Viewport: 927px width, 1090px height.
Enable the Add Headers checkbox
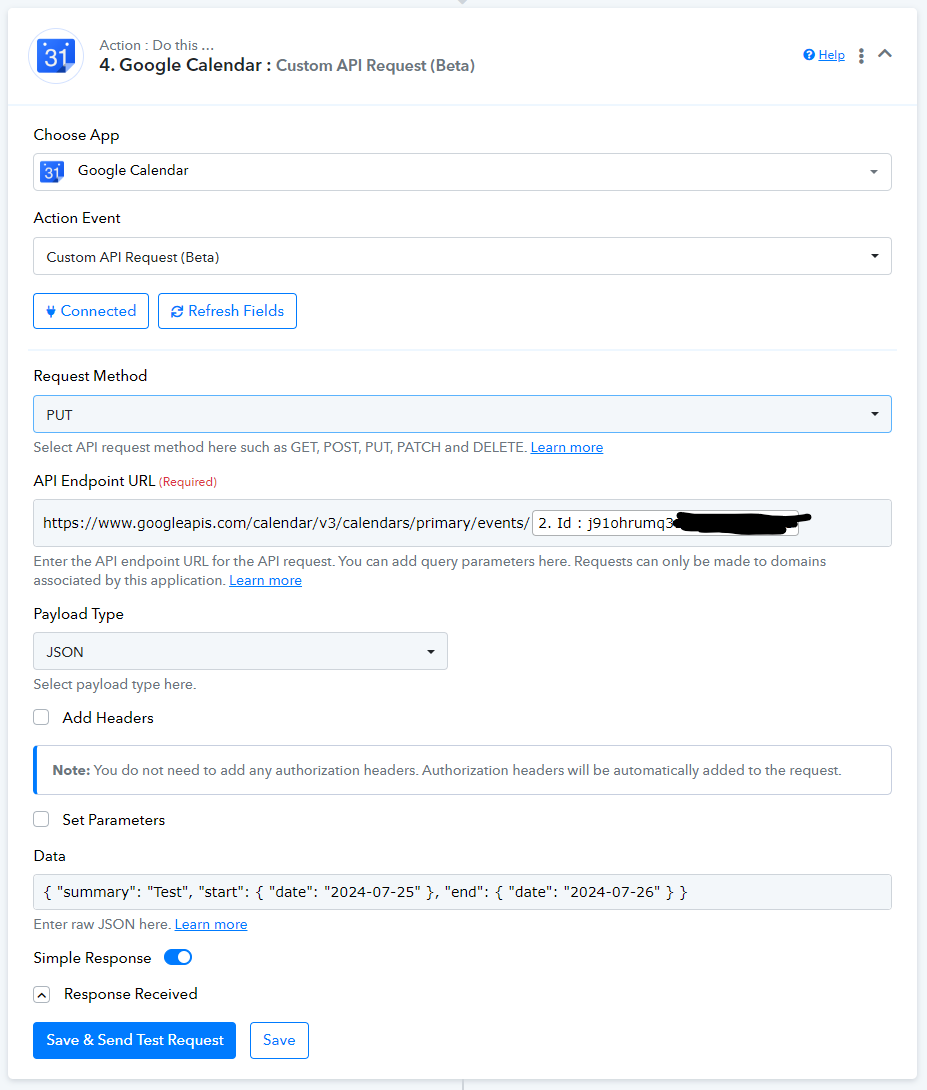coord(42,717)
